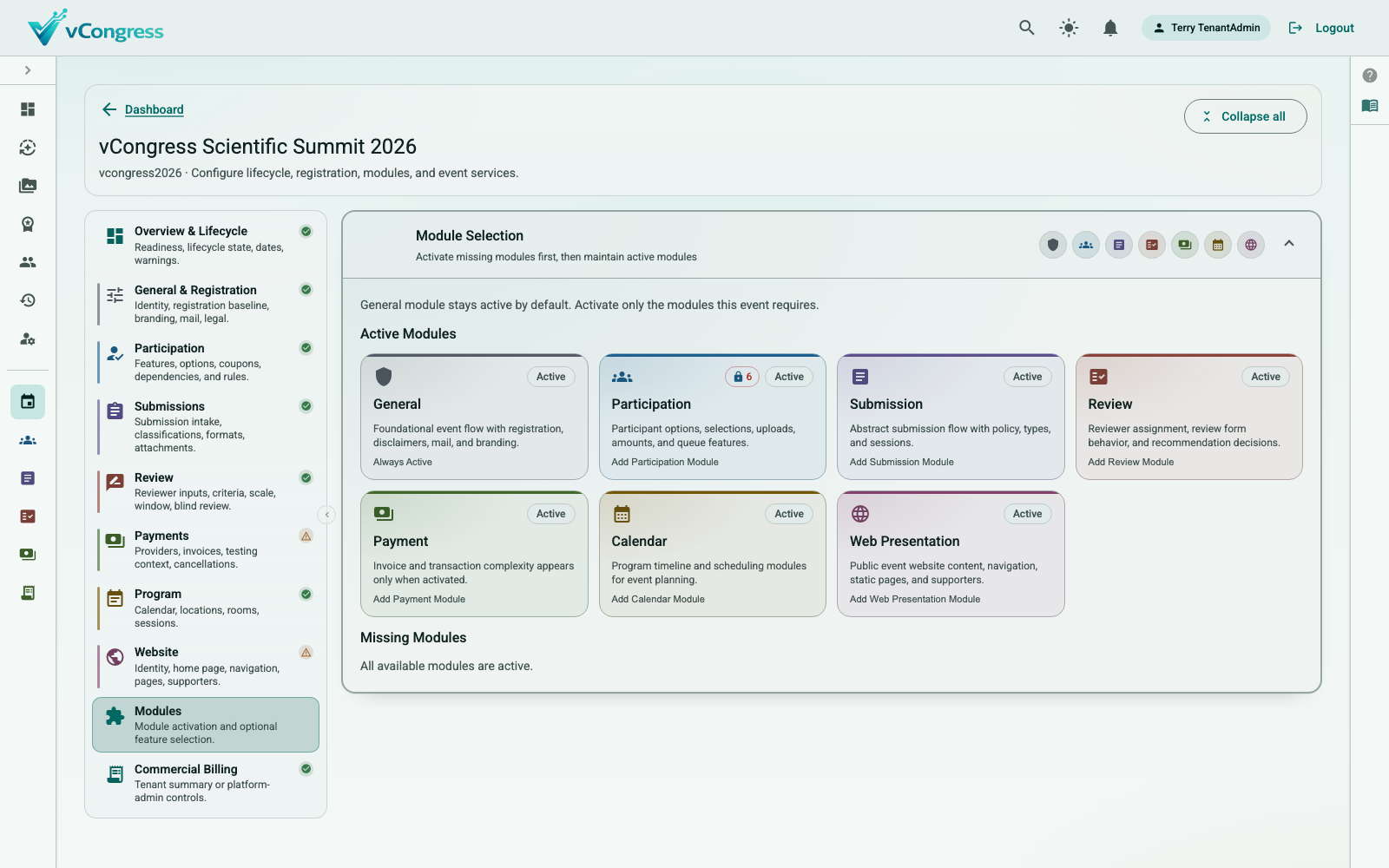This screenshot has height=868, width=1389.
Task: Click the help question mark icon
Action: point(1370,76)
